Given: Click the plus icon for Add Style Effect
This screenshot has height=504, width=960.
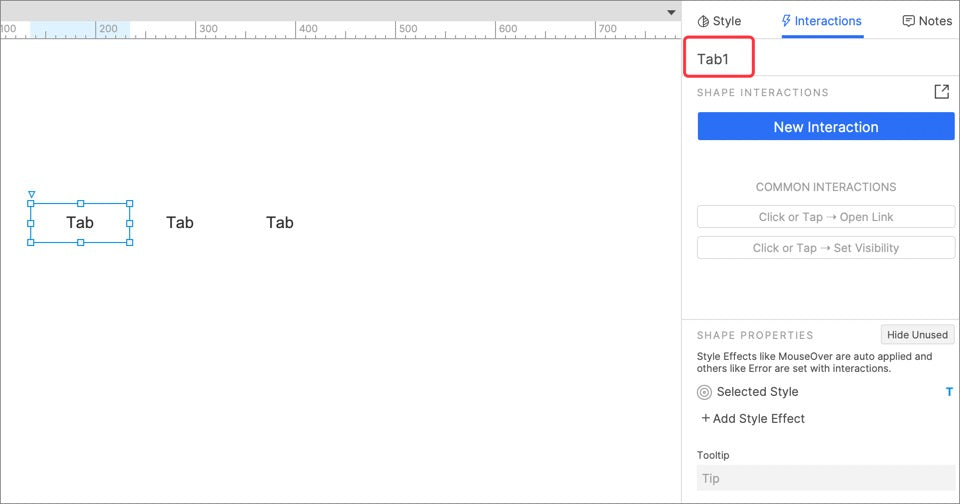Looking at the screenshot, I should click(x=705, y=419).
